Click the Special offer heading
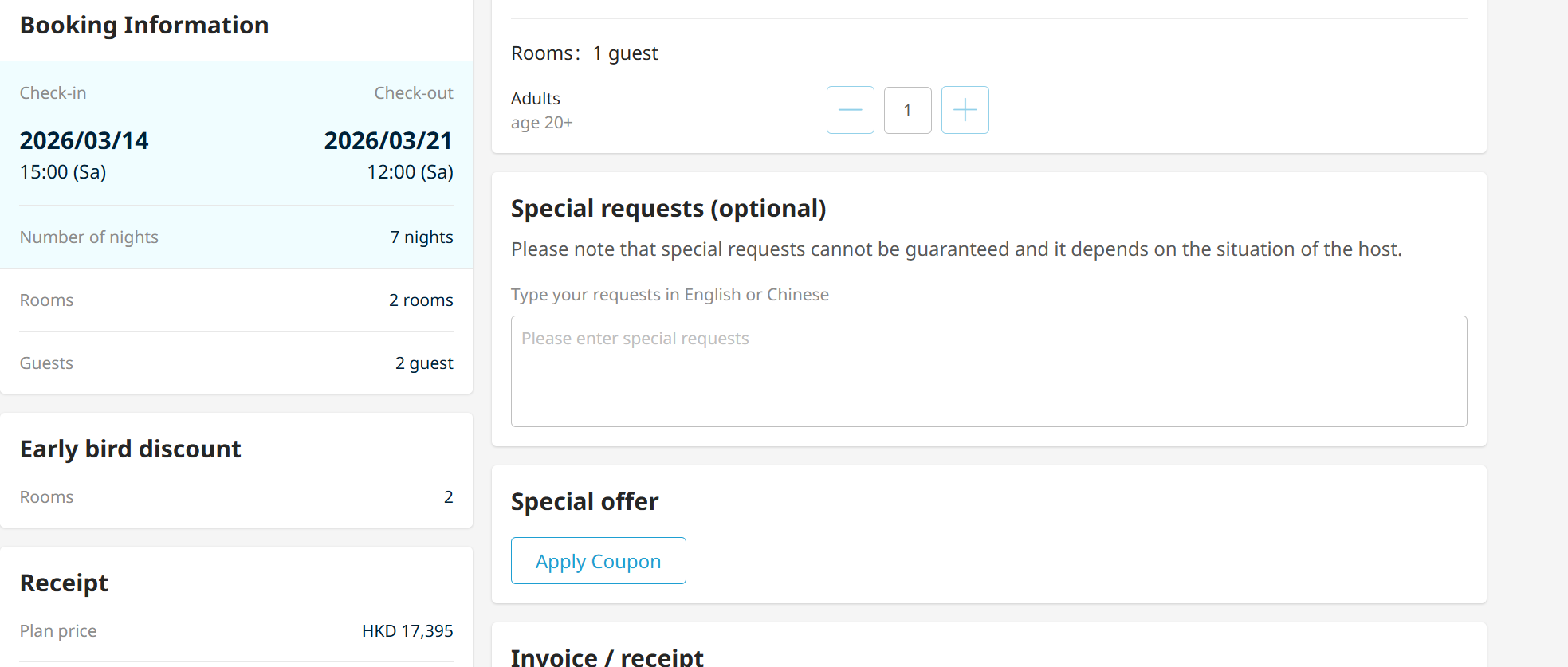The image size is (1568, 667). [x=584, y=502]
